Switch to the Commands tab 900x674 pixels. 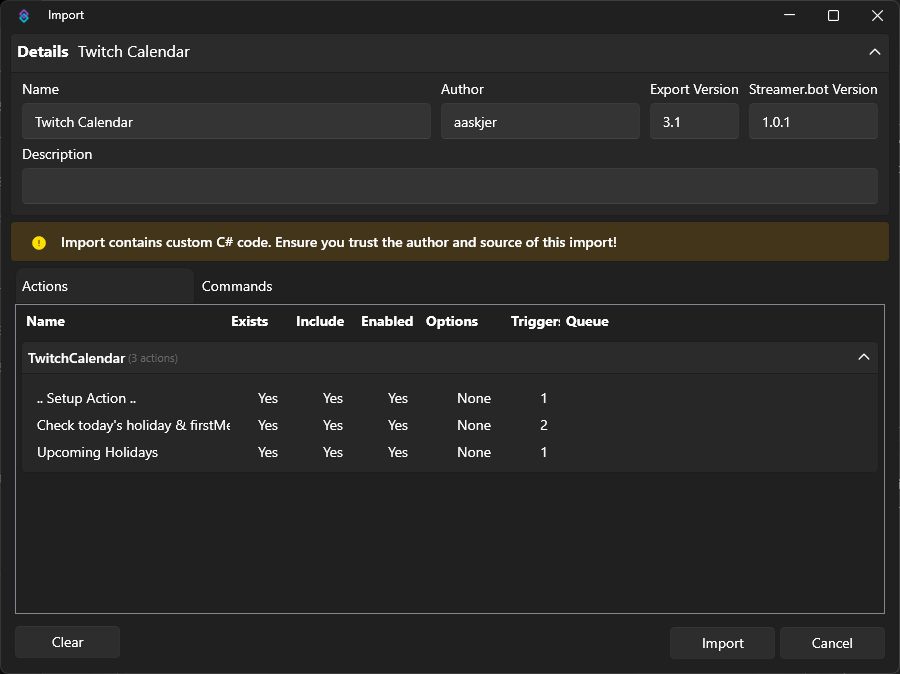[x=237, y=286]
